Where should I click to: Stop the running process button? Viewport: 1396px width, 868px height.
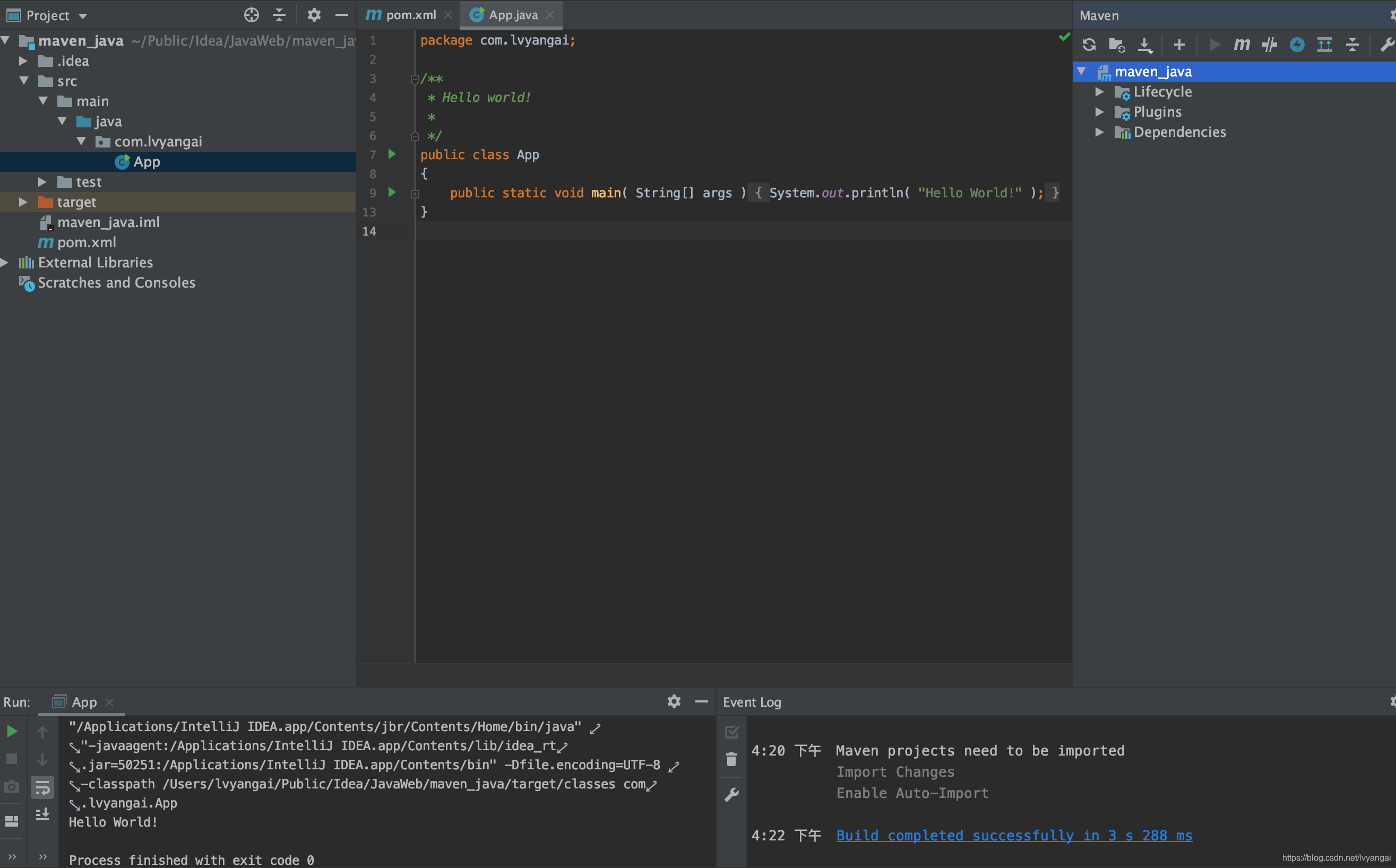tap(12, 759)
